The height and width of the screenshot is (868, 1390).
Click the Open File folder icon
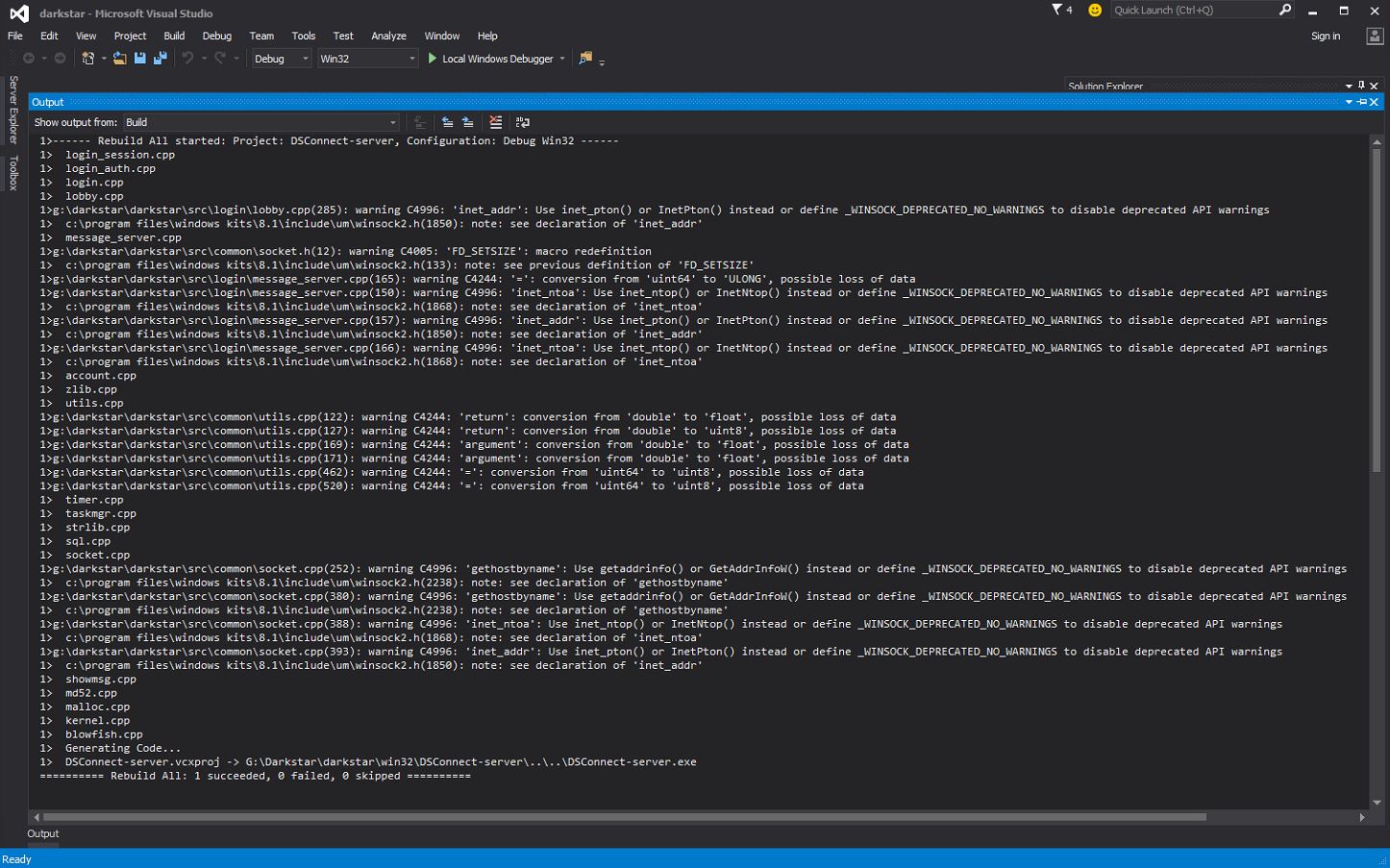pos(119,59)
